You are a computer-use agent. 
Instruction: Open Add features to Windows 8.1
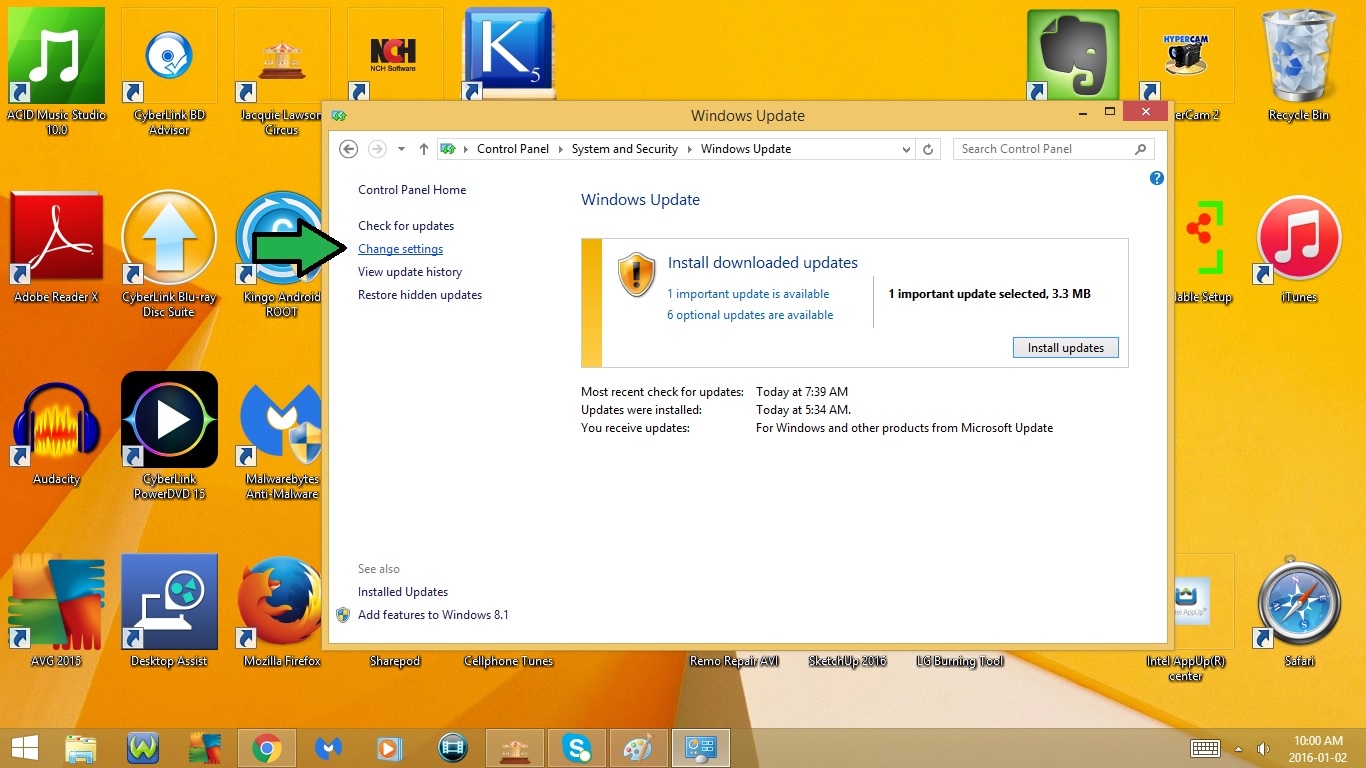tap(433, 615)
